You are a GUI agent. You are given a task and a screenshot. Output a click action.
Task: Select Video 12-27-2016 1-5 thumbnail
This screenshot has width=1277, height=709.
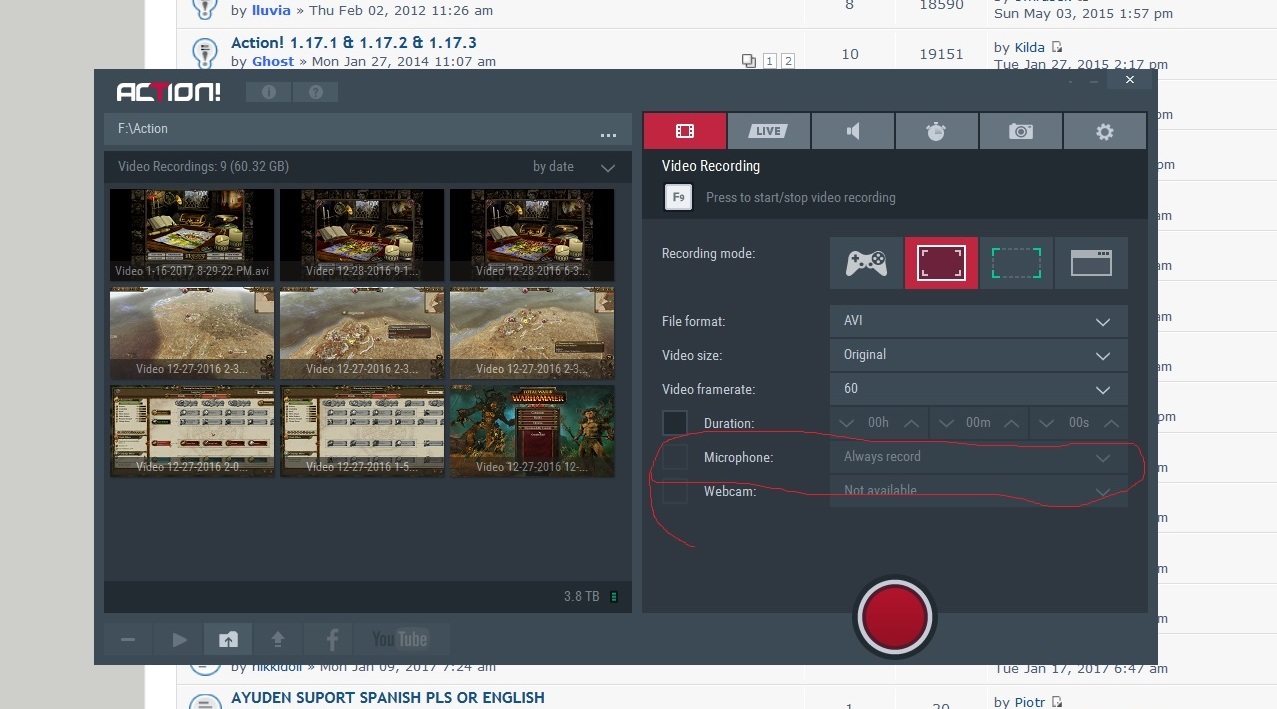click(x=362, y=431)
